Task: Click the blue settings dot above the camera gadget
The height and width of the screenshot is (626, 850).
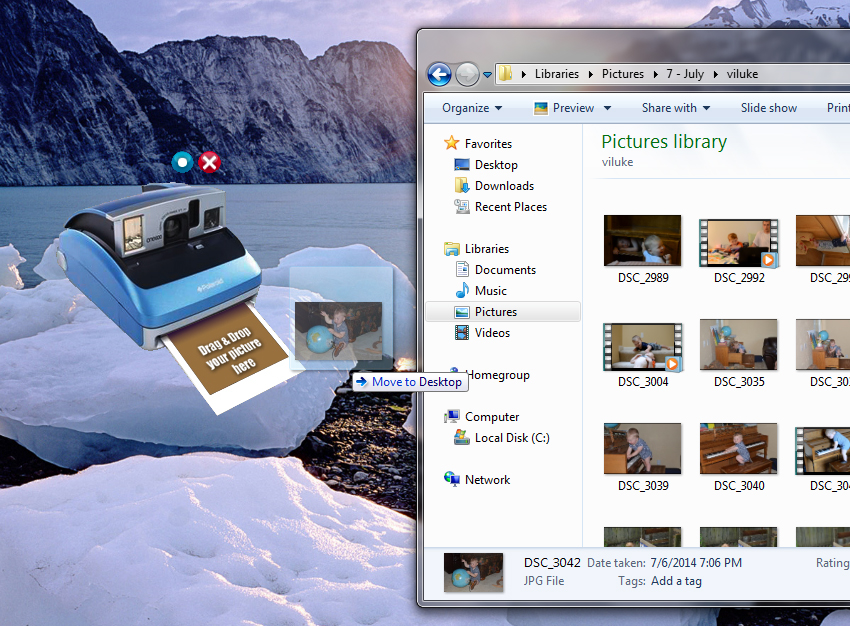Action: pos(182,161)
